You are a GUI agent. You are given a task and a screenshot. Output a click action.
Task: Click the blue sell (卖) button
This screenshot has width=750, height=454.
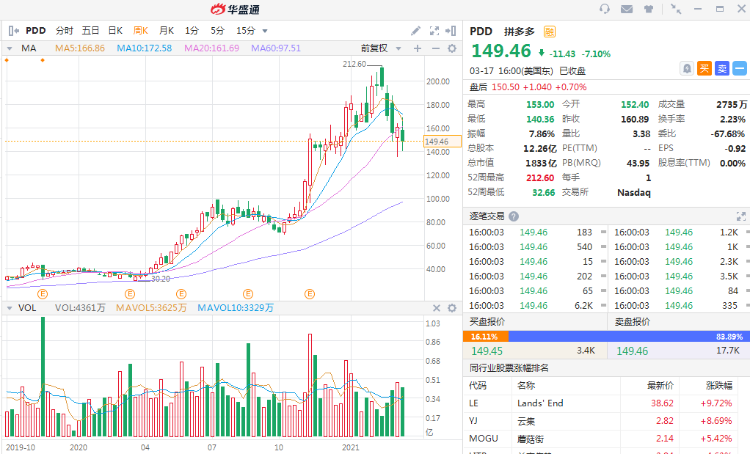(722, 68)
